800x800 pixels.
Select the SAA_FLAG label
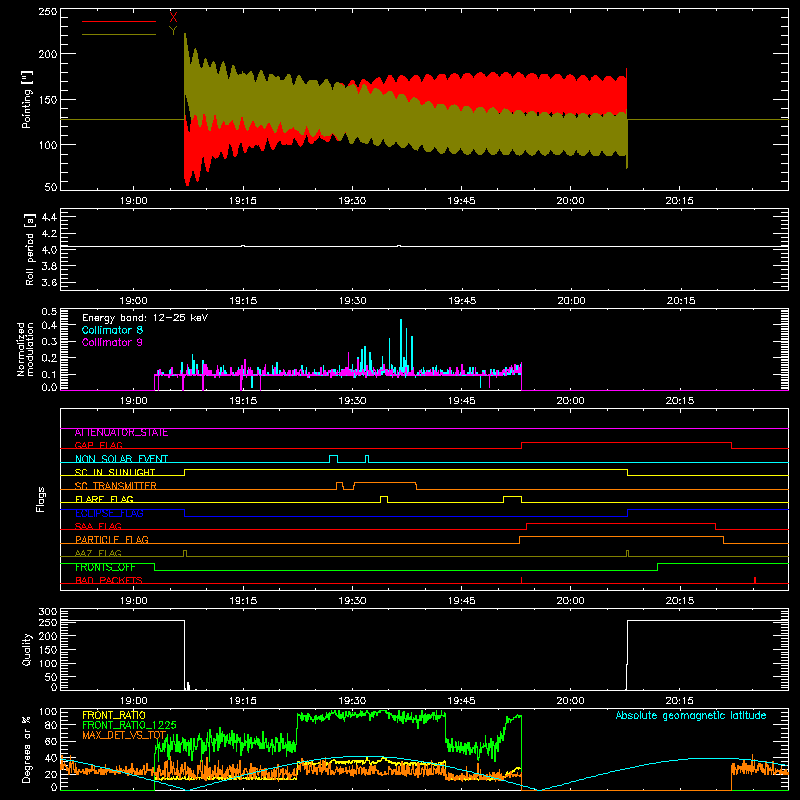(x=98, y=526)
